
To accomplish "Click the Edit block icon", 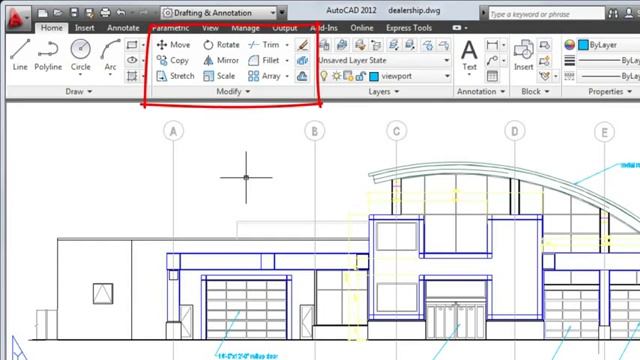I will pyautogui.click(x=544, y=60).
